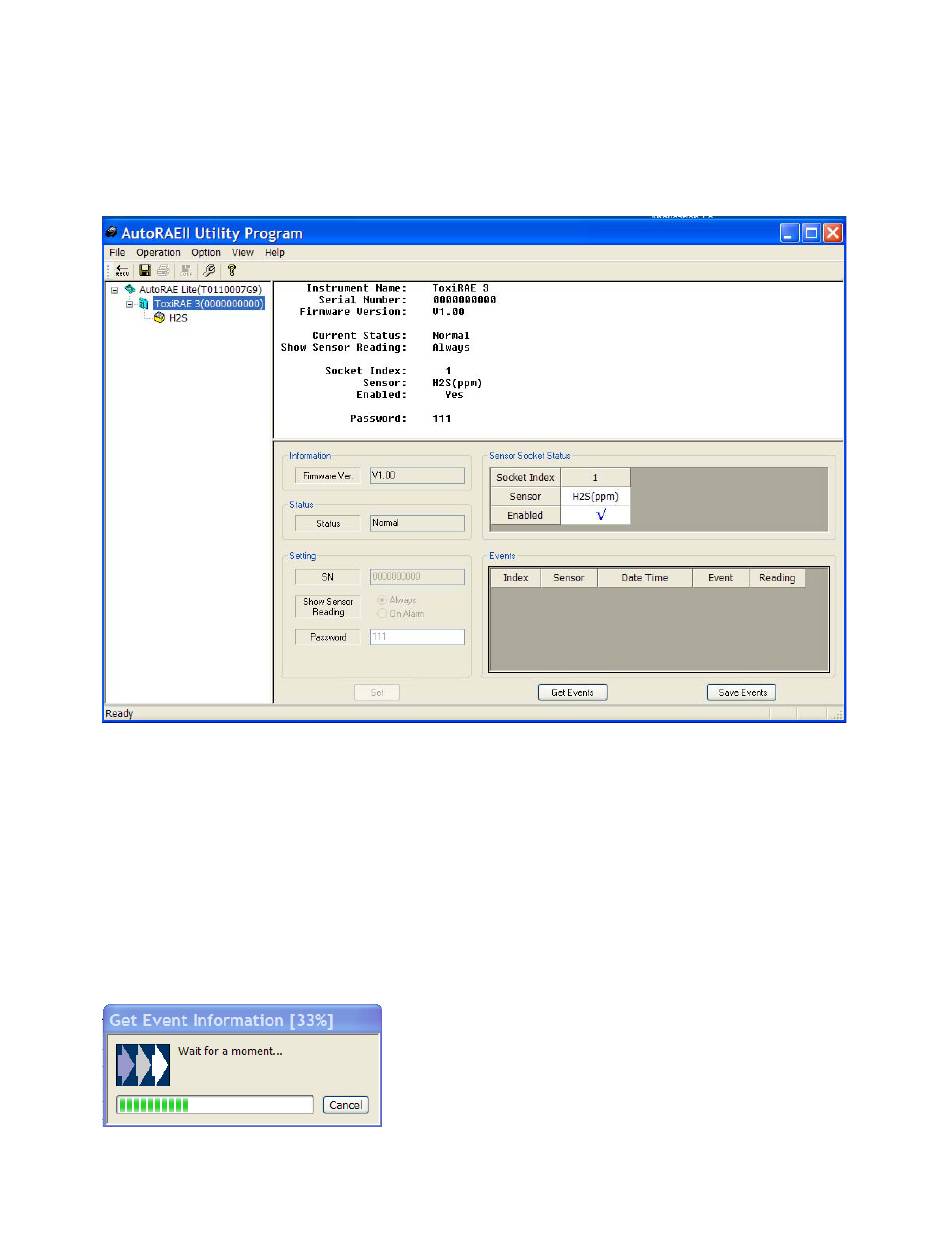The height and width of the screenshot is (1260, 950).
Task: Click the Receive data toolbar icon
Action: (x=122, y=270)
